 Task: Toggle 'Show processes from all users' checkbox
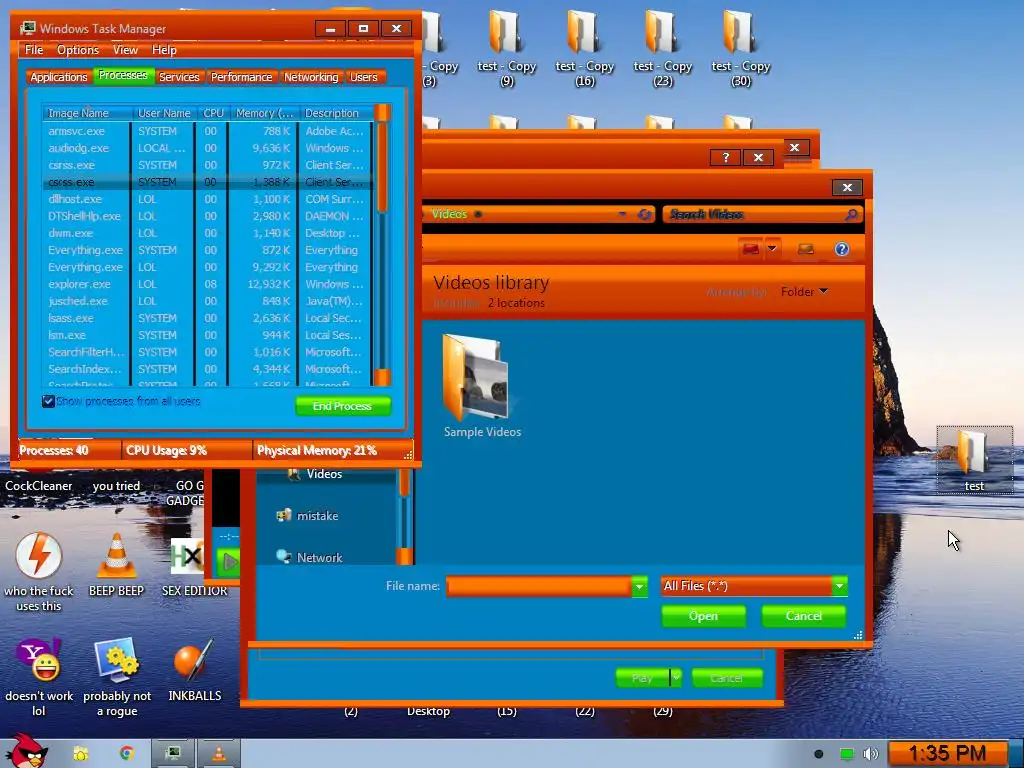(48, 401)
